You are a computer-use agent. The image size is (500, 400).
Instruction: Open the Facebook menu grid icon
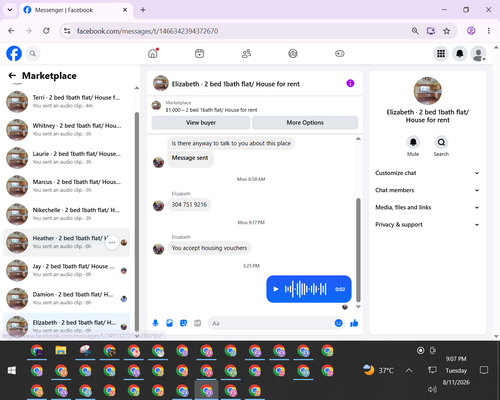(x=441, y=53)
